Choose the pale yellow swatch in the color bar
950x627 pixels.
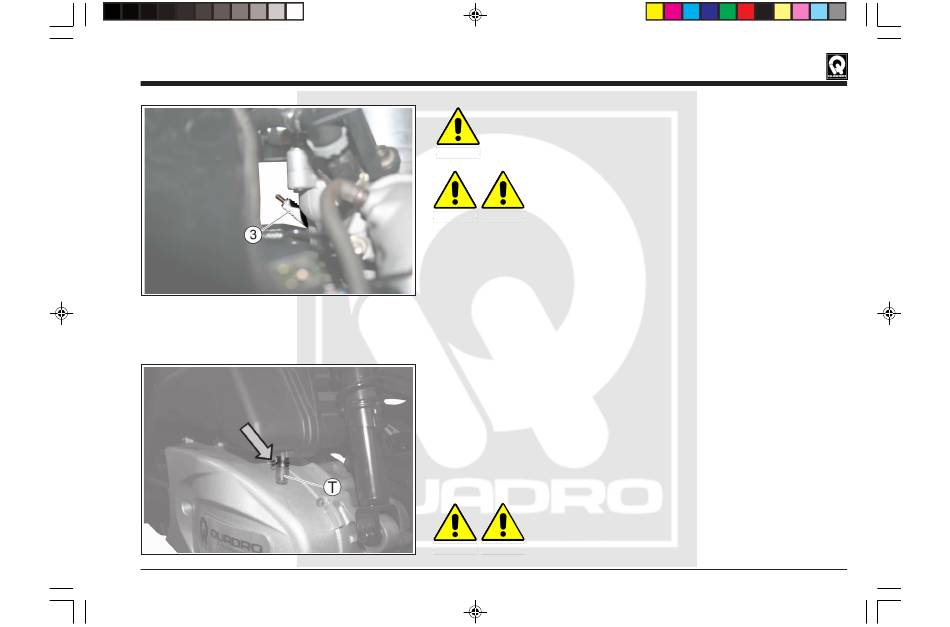point(782,12)
